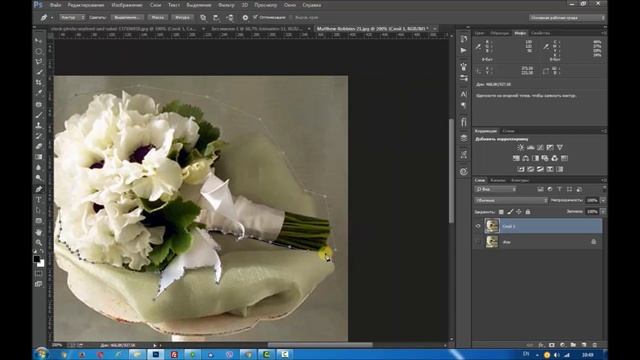Screen dimensions: 640x360
Task: Click the foreground color swatch
Action: coord(37,259)
